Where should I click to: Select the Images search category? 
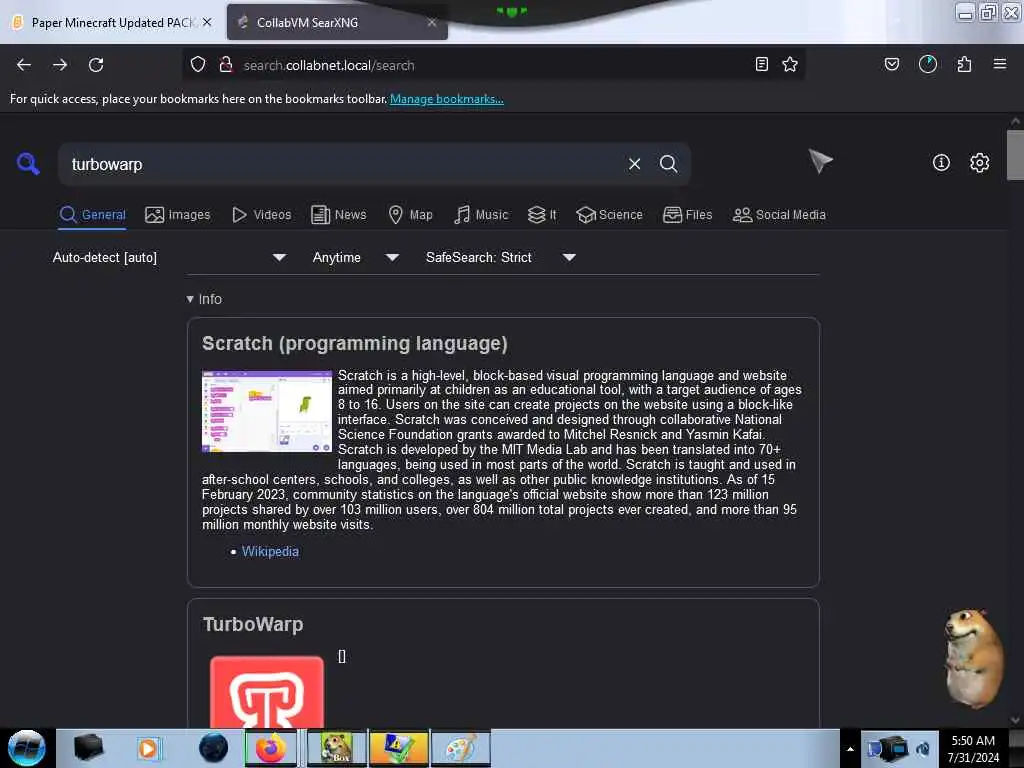pyautogui.click(x=178, y=215)
